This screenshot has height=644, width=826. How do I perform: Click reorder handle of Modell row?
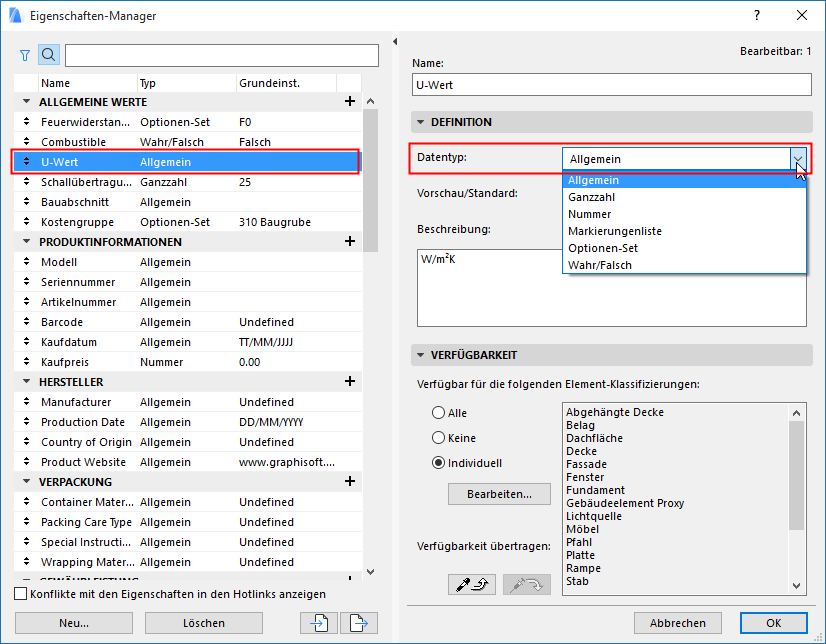[x=26, y=262]
